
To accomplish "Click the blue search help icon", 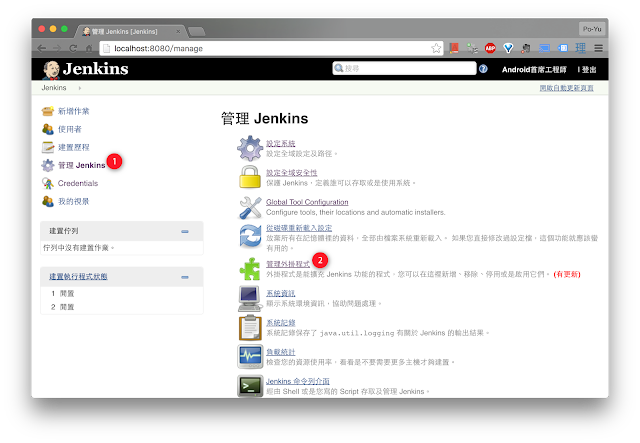I will pos(483,69).
